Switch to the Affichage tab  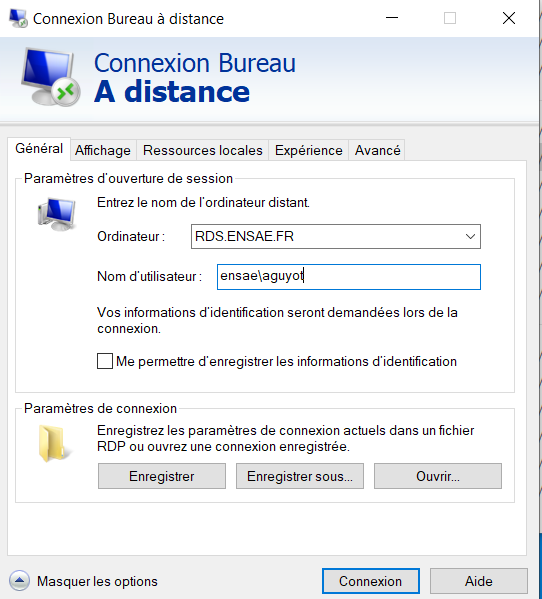pos(103,151)
